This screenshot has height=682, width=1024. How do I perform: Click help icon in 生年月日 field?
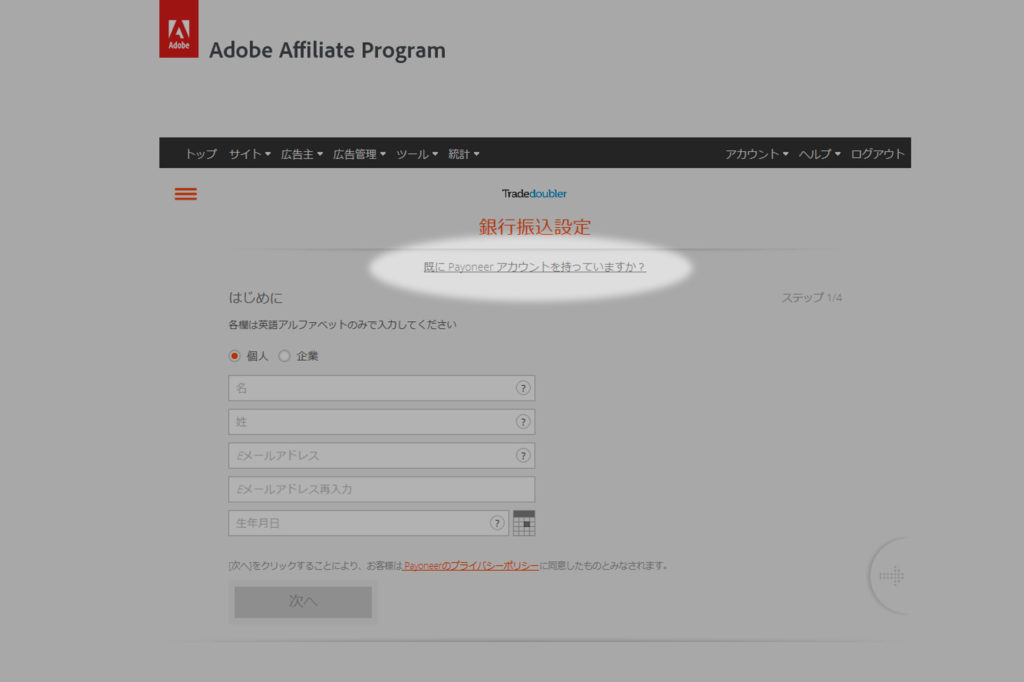point(497,523)
